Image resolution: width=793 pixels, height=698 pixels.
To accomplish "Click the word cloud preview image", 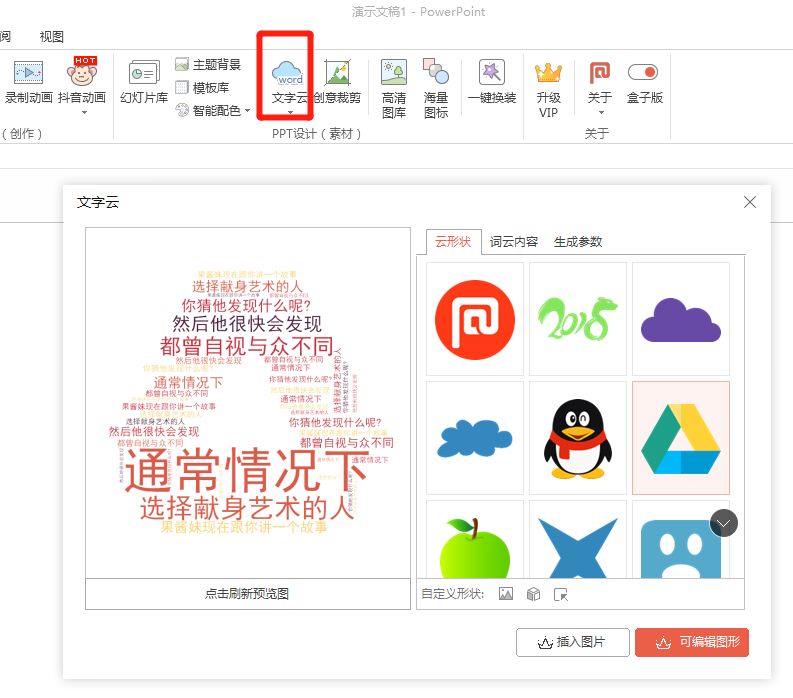I will tap(248, 403).
